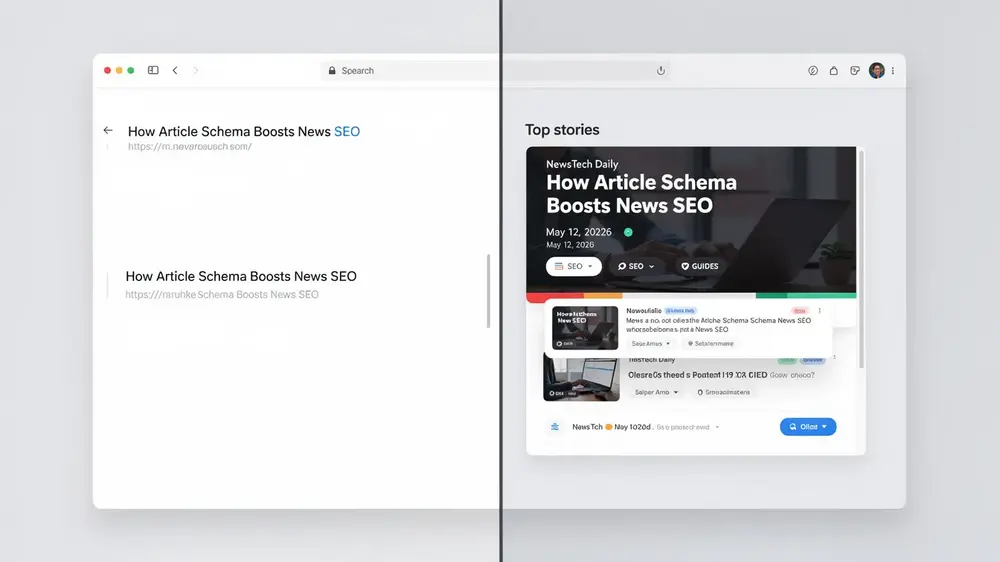The image size is (1000, 562).
Task: Open the browser three-dot menu
Action: click(893, 70)
